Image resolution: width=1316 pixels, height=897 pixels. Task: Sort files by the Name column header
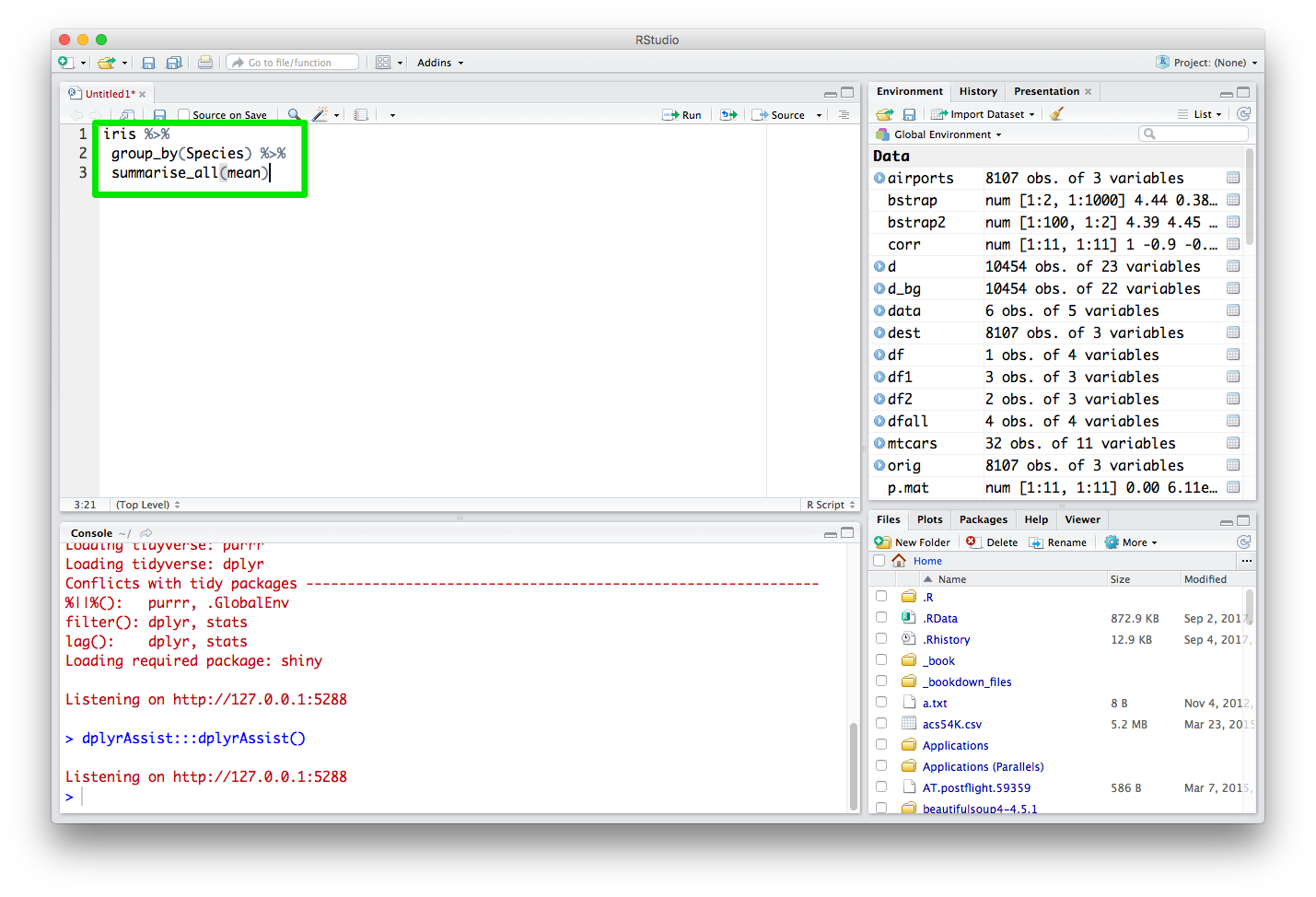[x=951, y=579]
